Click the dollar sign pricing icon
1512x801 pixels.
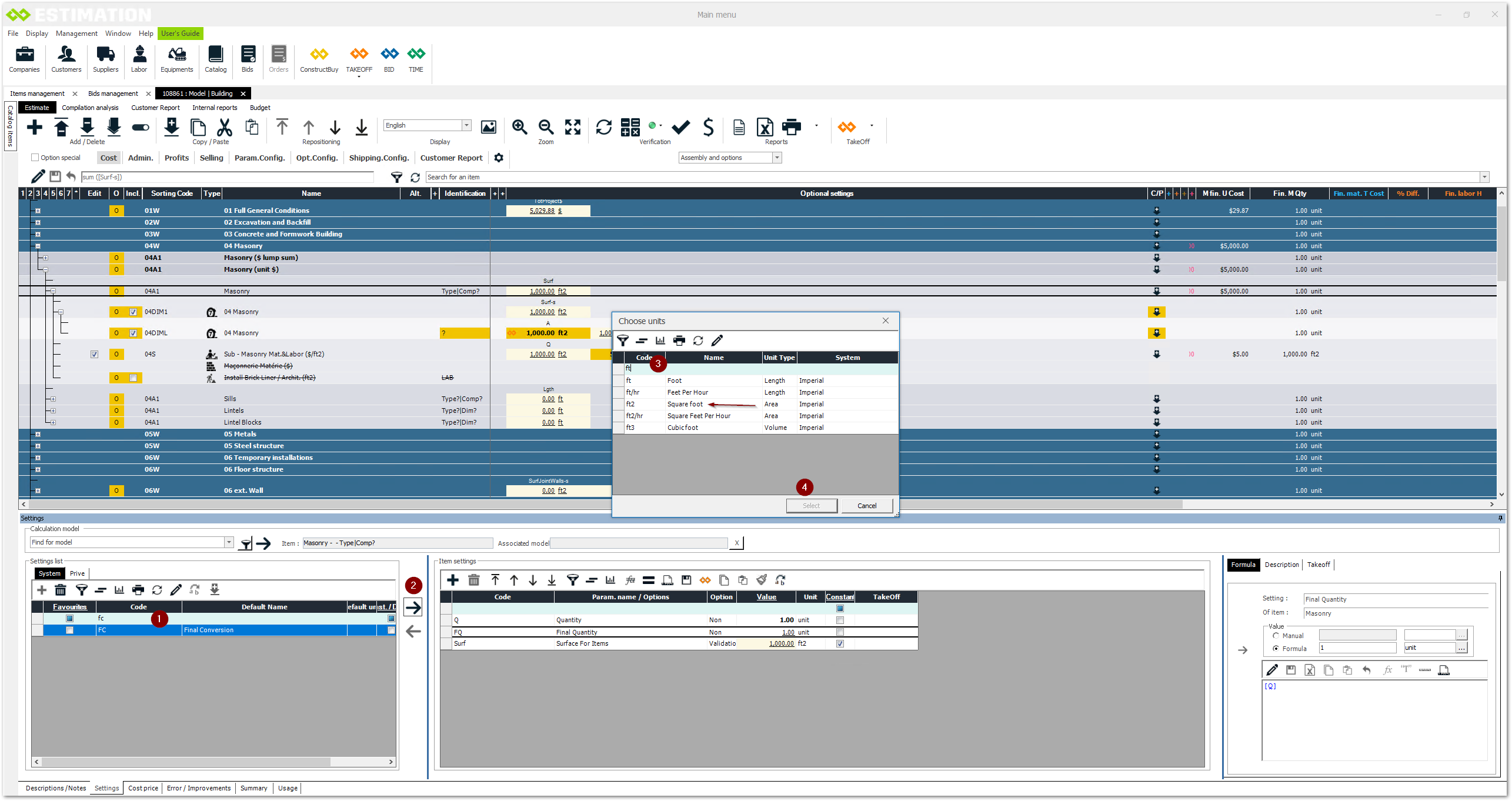click(708, 127)
